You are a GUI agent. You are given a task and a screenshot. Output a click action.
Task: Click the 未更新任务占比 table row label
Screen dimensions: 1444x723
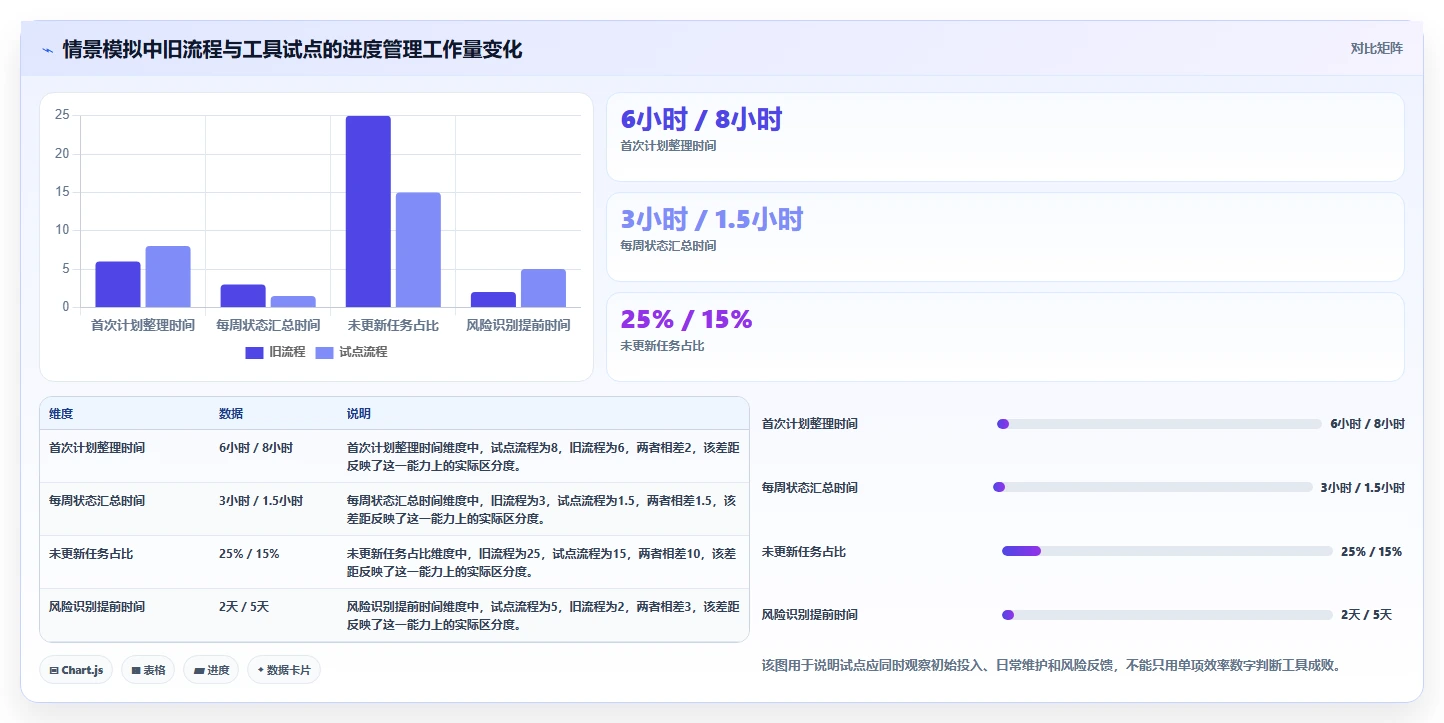click(x=91, y=554)
